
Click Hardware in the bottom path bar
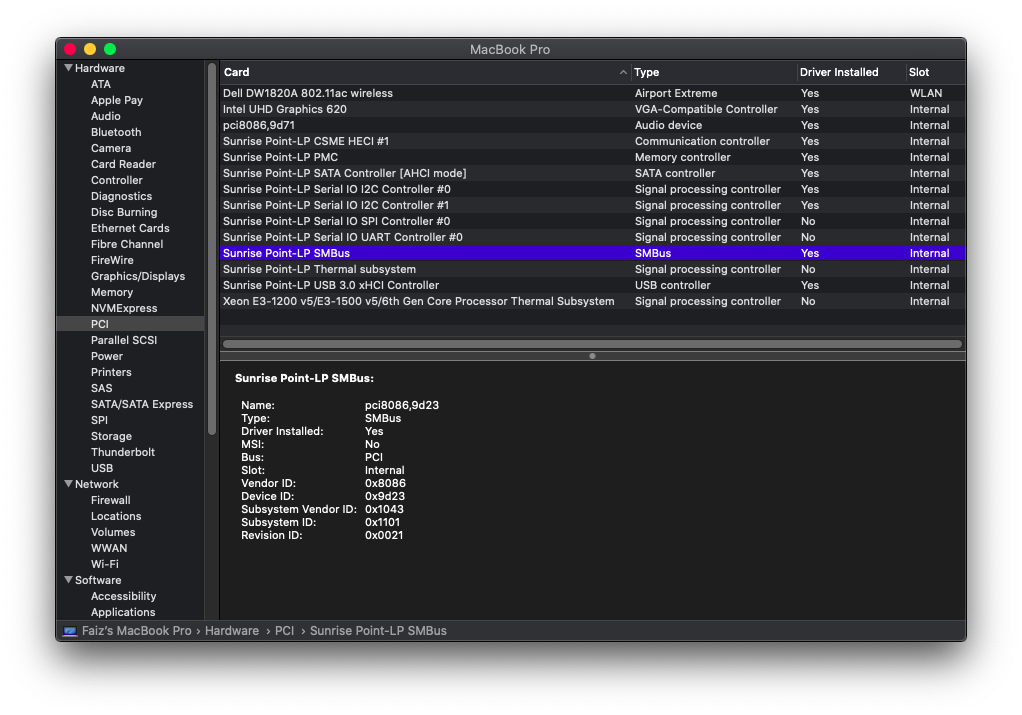point(232,631)
